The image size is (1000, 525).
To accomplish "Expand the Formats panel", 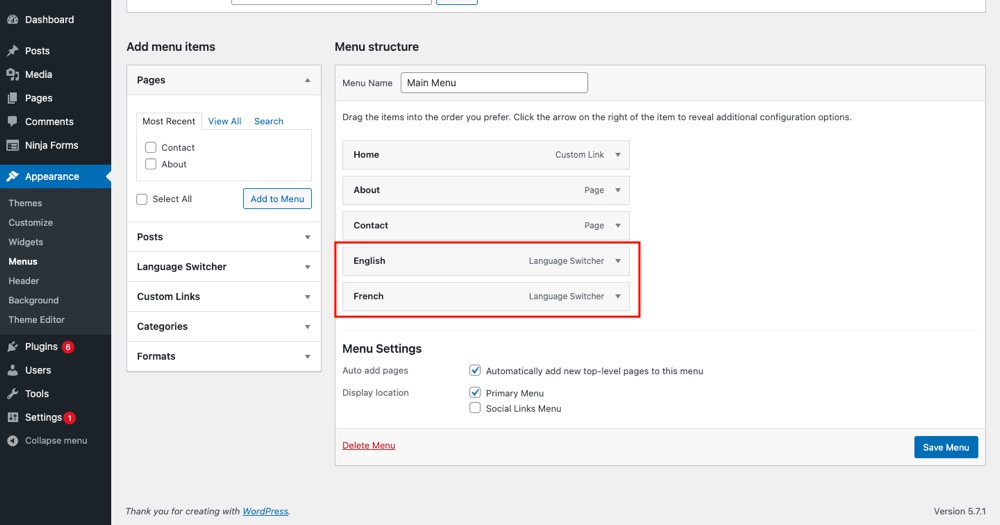I will (x=307, y=357).
